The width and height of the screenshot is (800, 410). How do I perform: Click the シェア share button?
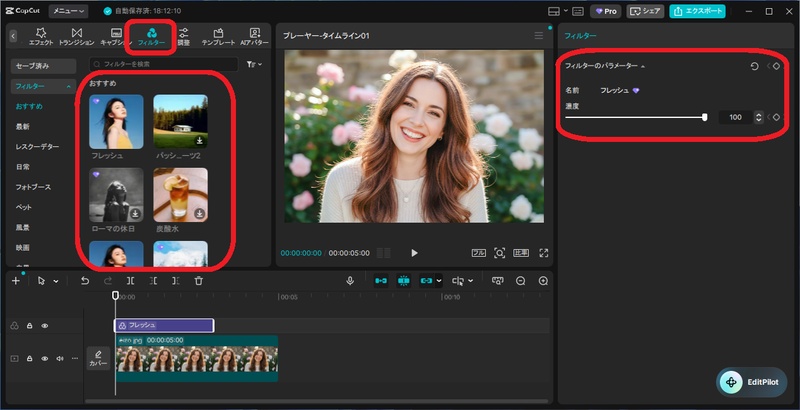(645, 11)
